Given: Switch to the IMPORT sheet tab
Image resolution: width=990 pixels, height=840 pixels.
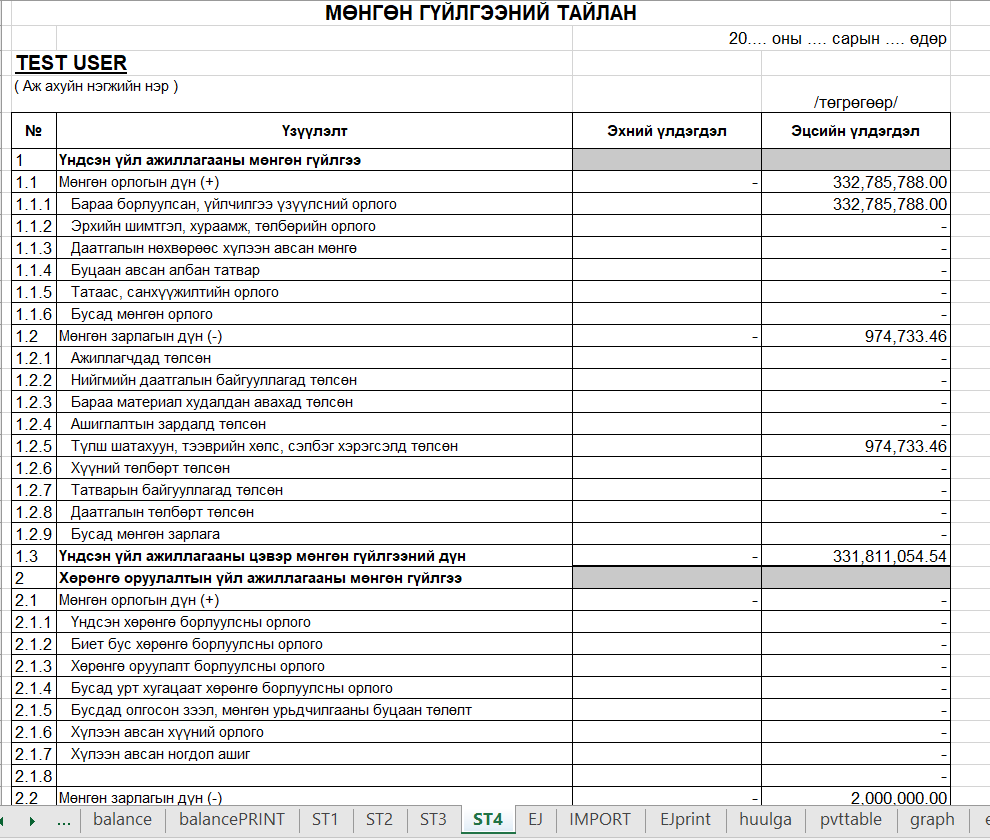Looking at the screenshot, I should click(x=600, y=819).
